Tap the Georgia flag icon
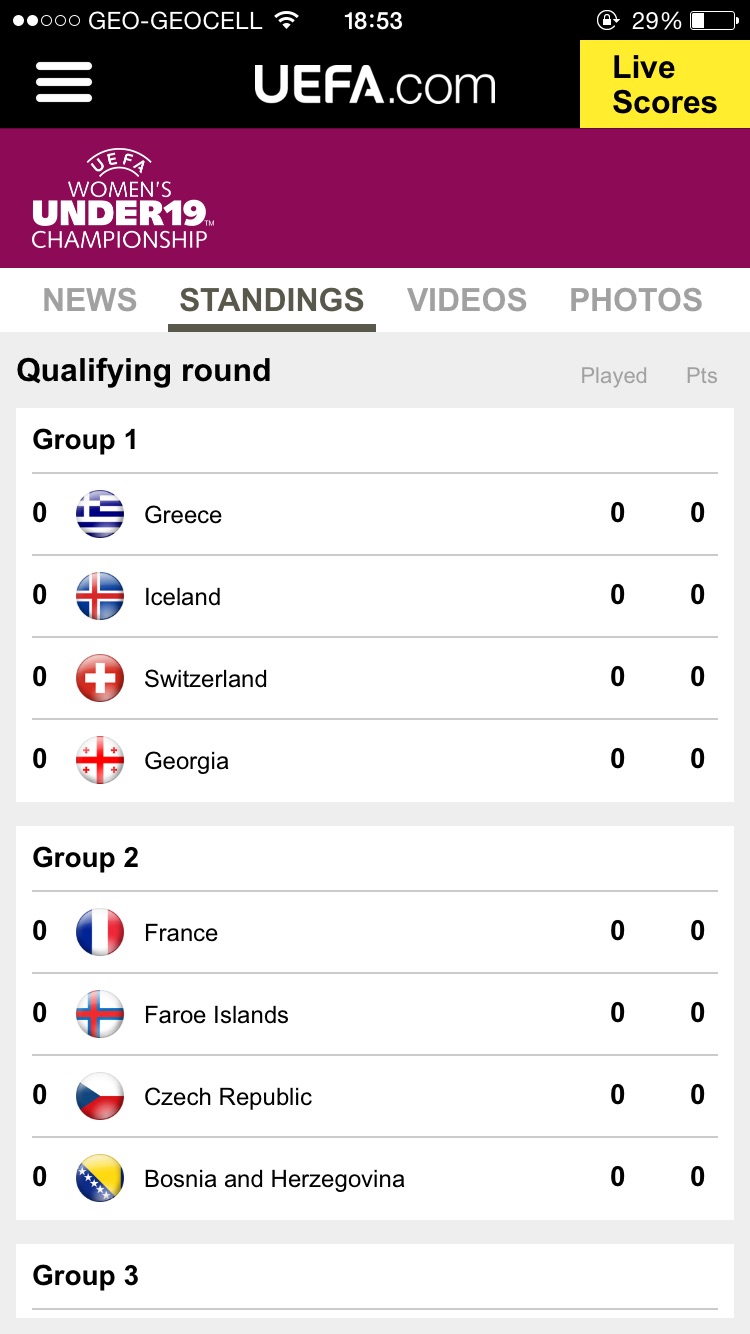Screen dimensions: 750x1334 pyautogui.click(x=100, y=760)
